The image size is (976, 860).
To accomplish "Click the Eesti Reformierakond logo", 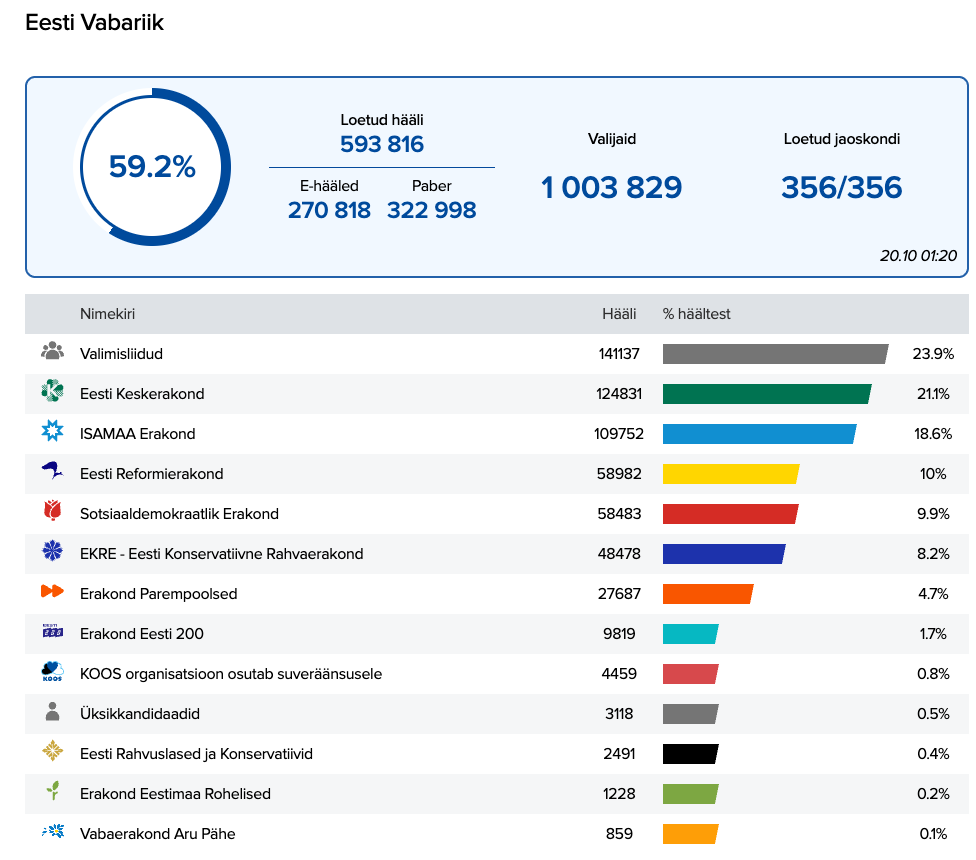I will point(52,472).
